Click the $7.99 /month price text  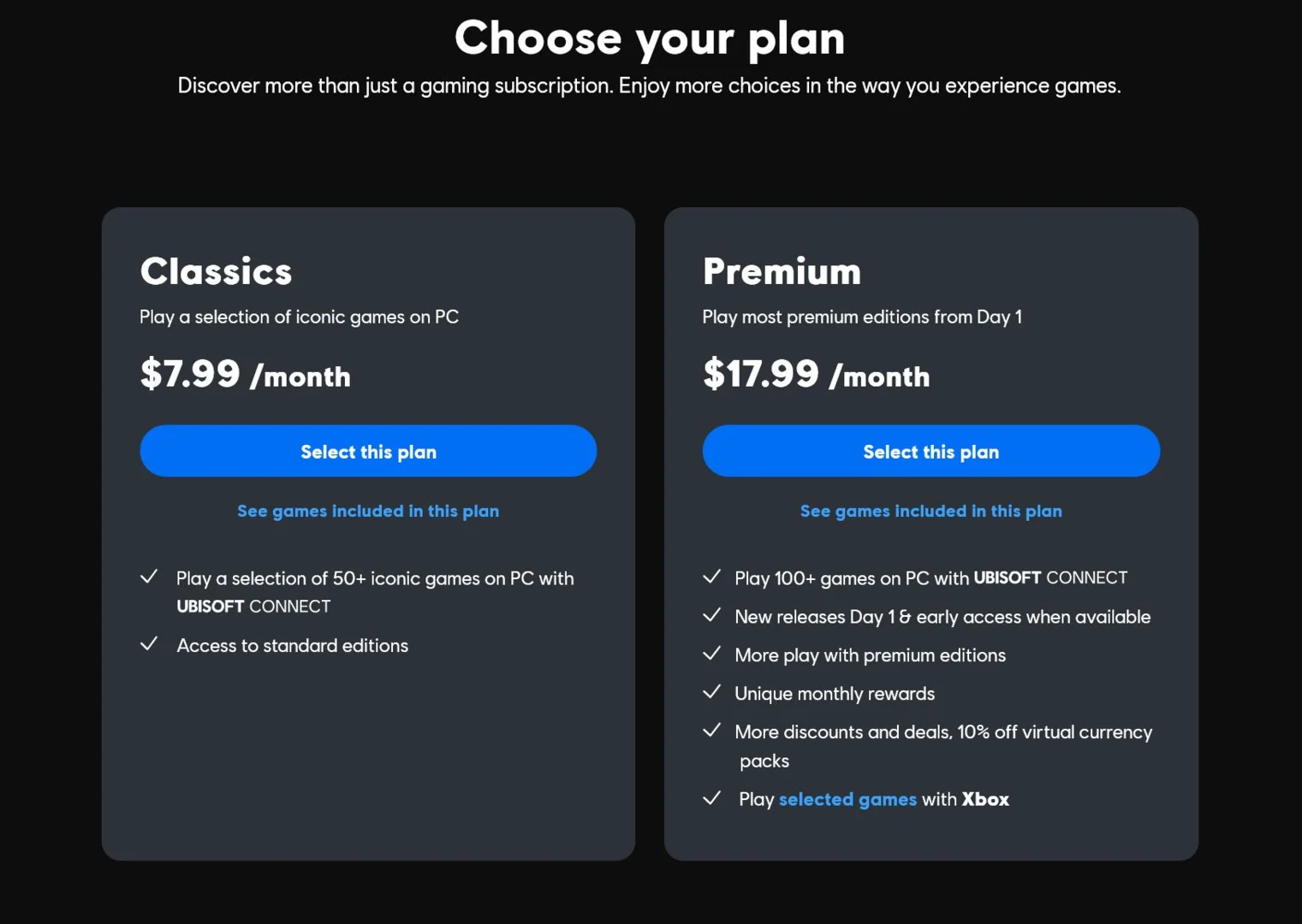point(246,374)
